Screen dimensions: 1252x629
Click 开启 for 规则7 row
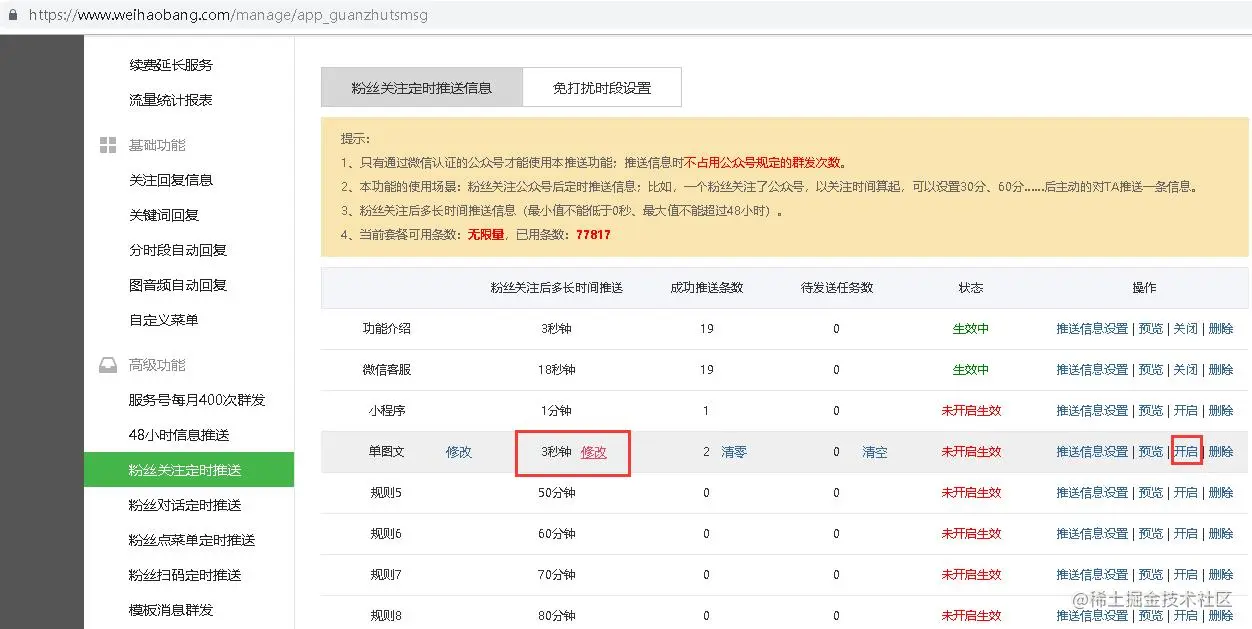point(1186,574)
